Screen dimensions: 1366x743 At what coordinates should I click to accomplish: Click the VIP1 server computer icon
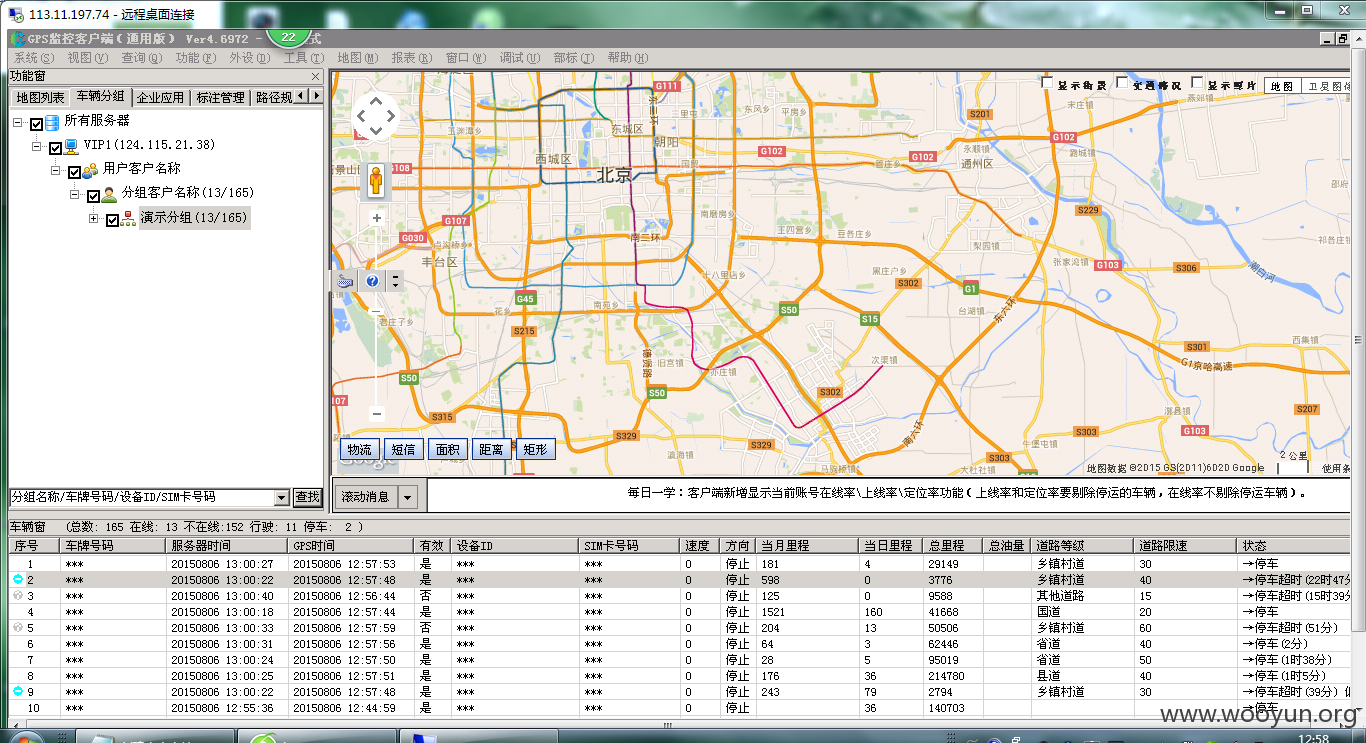[71, 145]
